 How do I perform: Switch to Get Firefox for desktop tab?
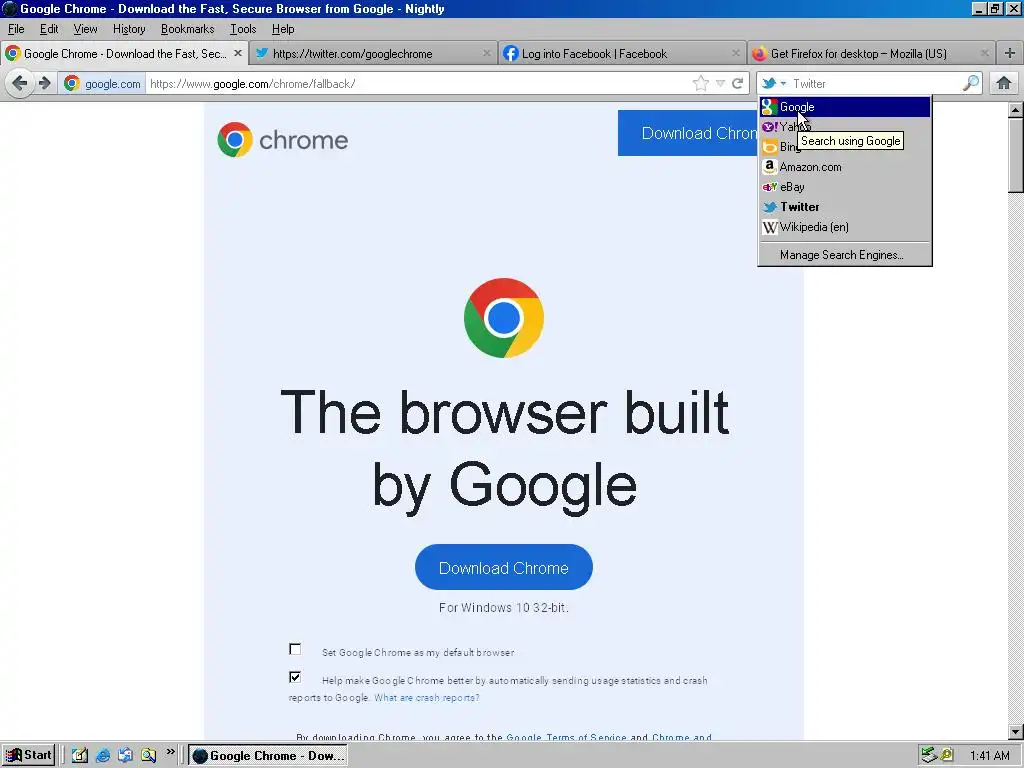(871, 54)
